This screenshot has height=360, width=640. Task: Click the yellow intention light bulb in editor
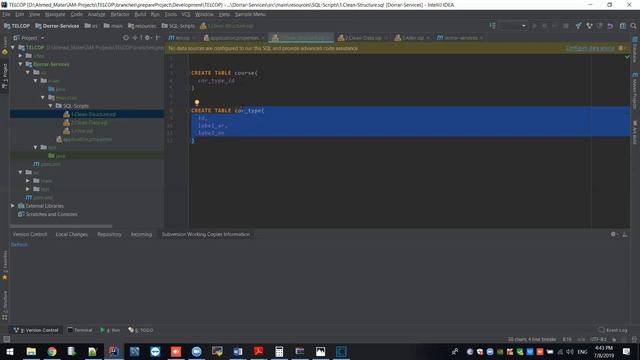click(197, 102)
